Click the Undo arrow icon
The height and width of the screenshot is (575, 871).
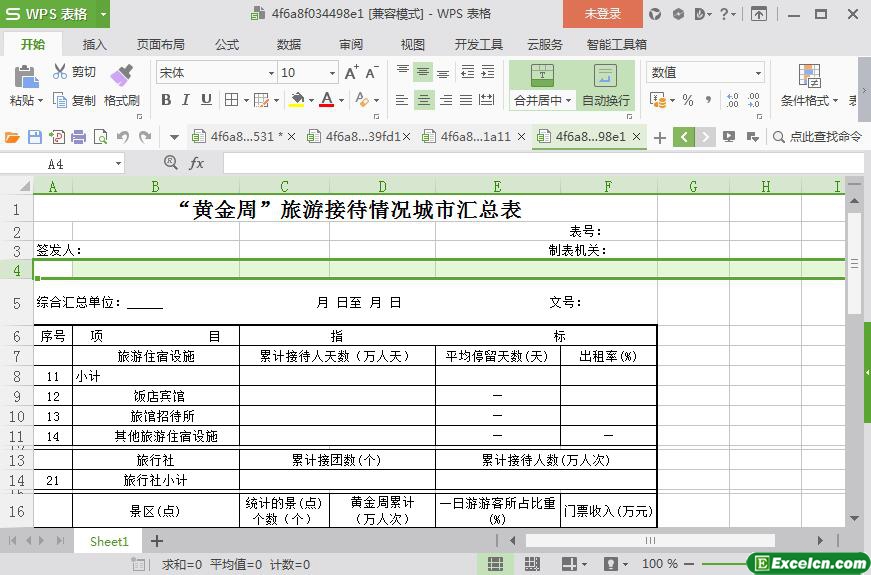point(122,137)
